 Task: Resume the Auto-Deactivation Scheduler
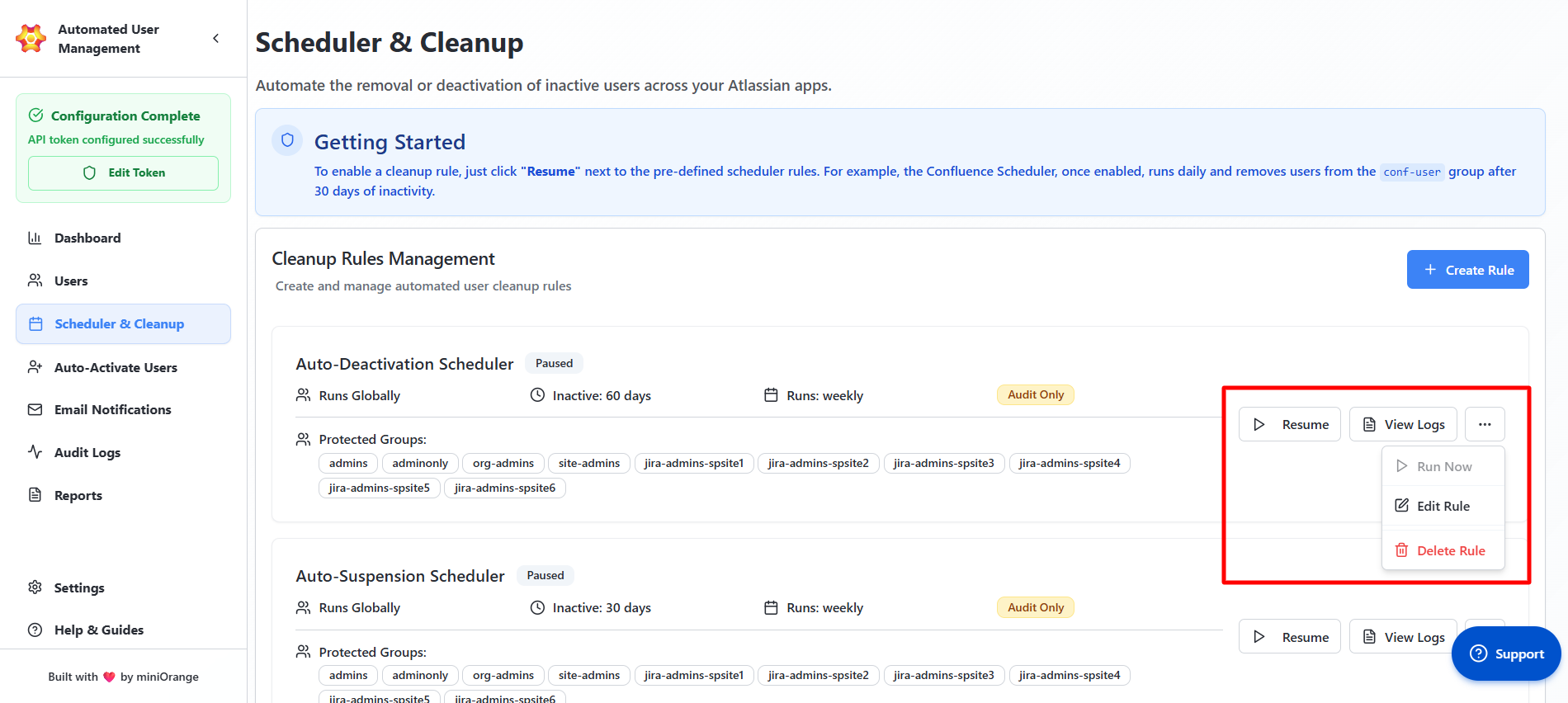tap(1290, 425)
